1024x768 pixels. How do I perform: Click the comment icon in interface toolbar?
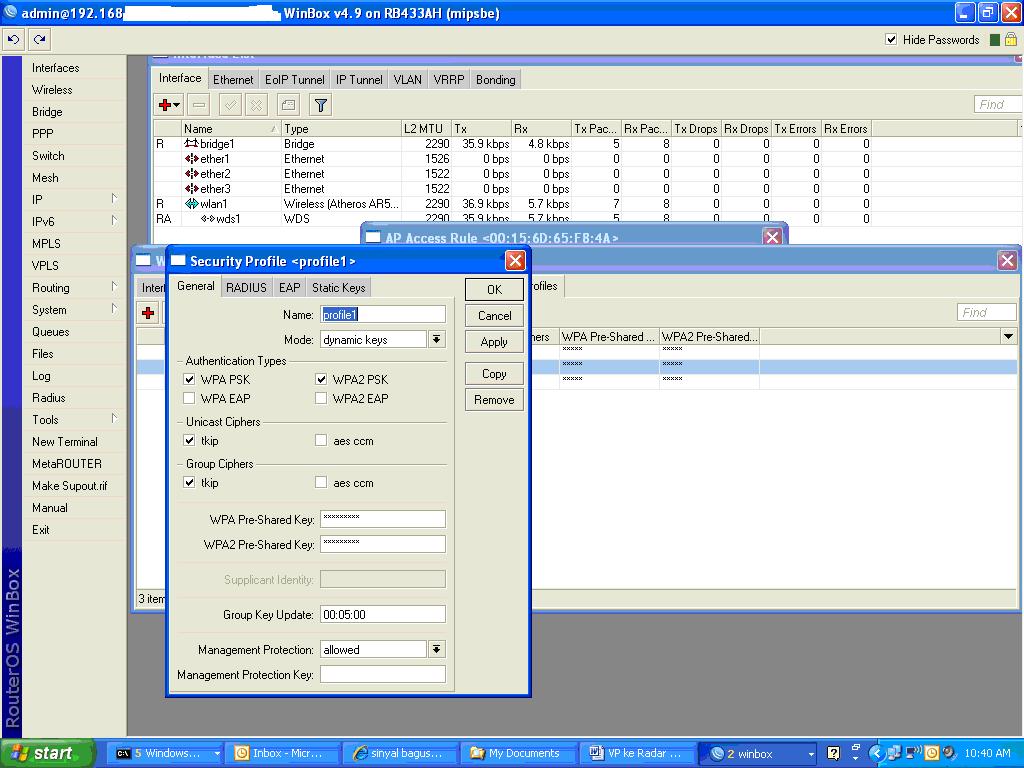pos(288,105)
